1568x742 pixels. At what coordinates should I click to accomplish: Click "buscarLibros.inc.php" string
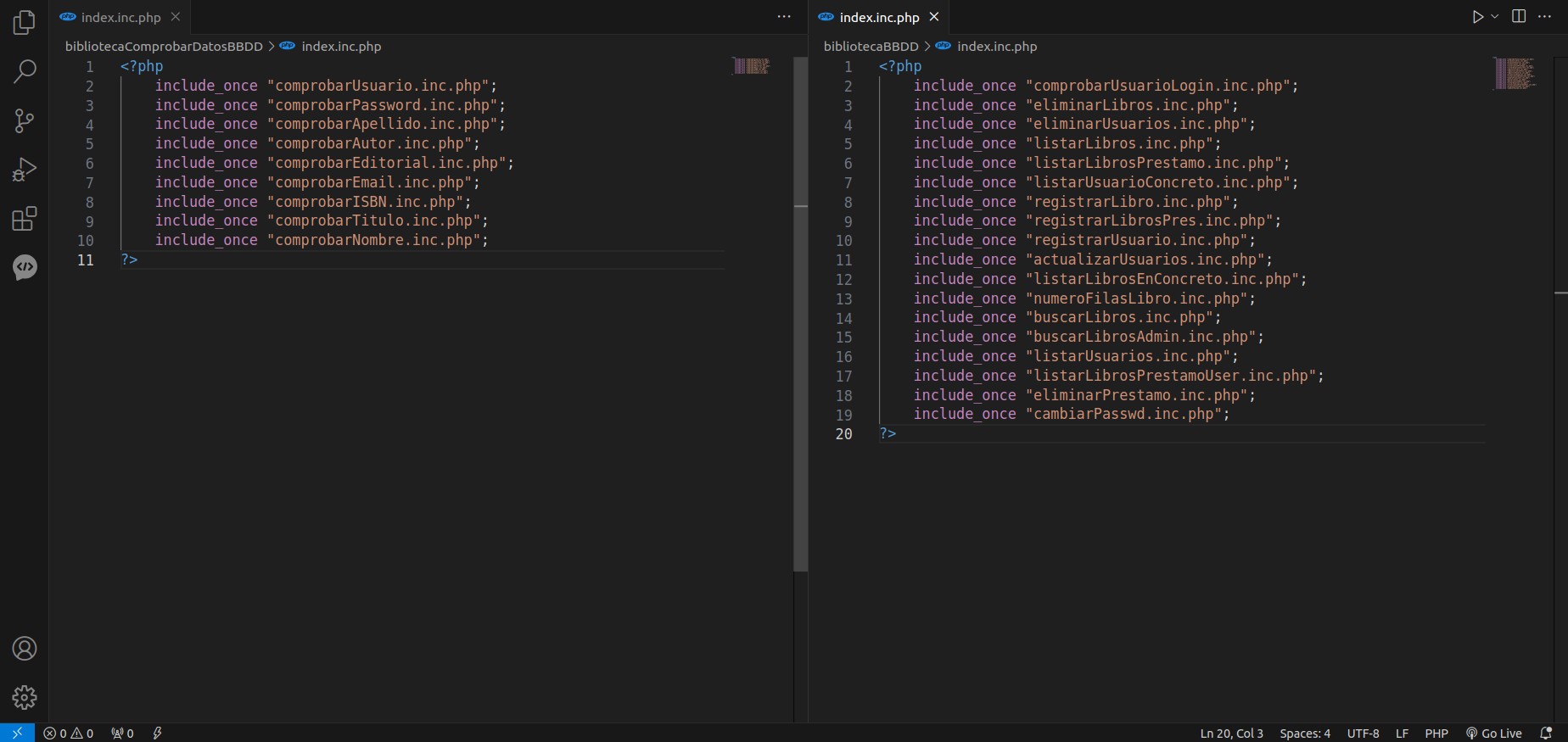pos(1119,317)
